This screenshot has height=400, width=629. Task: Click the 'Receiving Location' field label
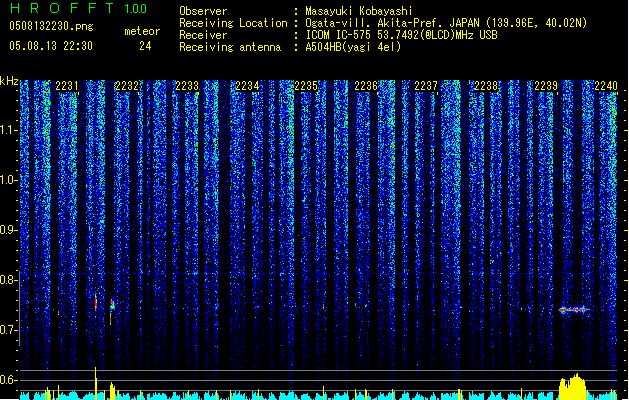tap(233, 23)
